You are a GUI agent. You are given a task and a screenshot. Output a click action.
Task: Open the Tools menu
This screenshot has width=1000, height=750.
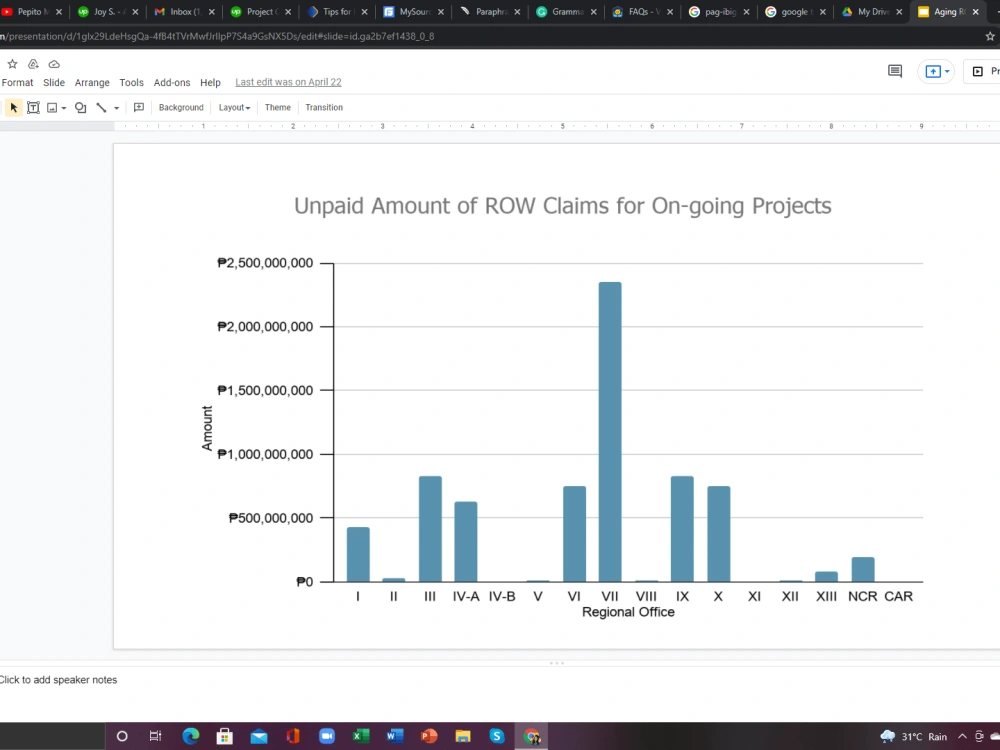(131, 82)
